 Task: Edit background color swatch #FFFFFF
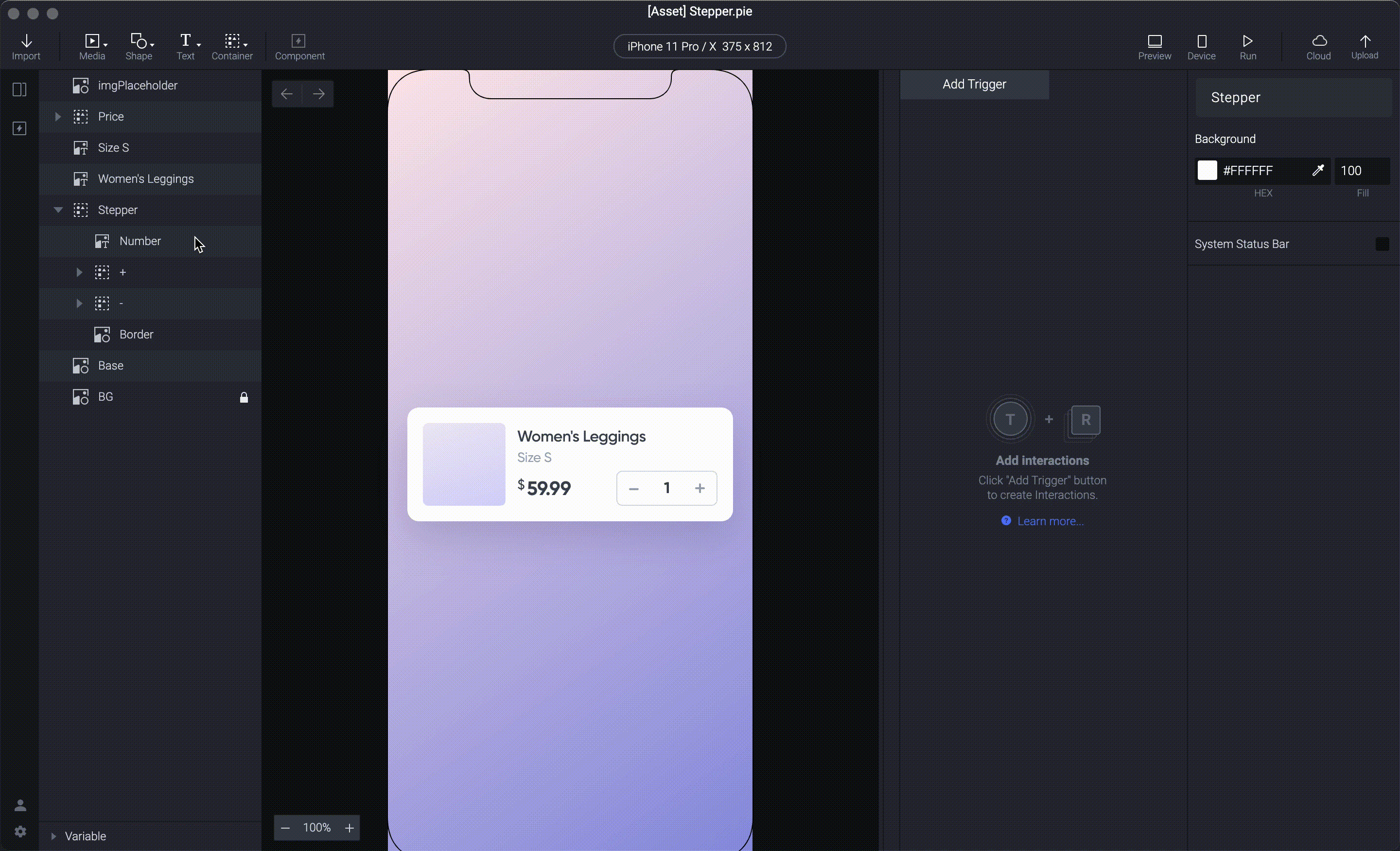tap(1207, 170)
